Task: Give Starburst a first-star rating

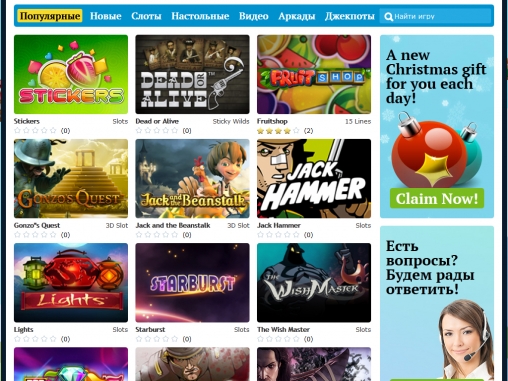Action: click(x=139, y=339)
